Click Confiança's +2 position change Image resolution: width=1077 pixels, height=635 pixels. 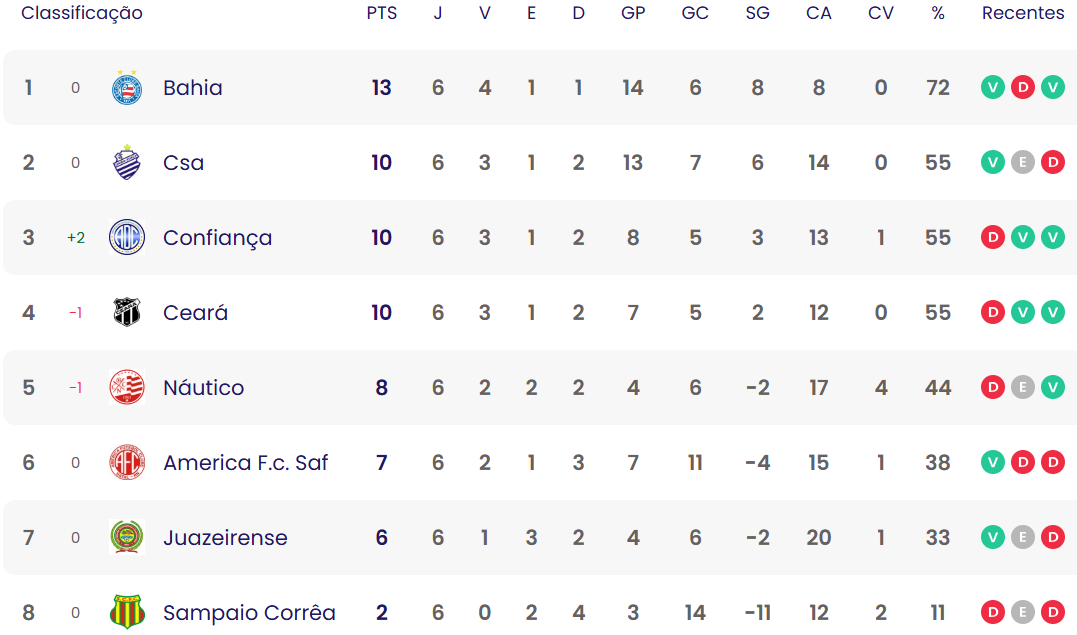76,238
